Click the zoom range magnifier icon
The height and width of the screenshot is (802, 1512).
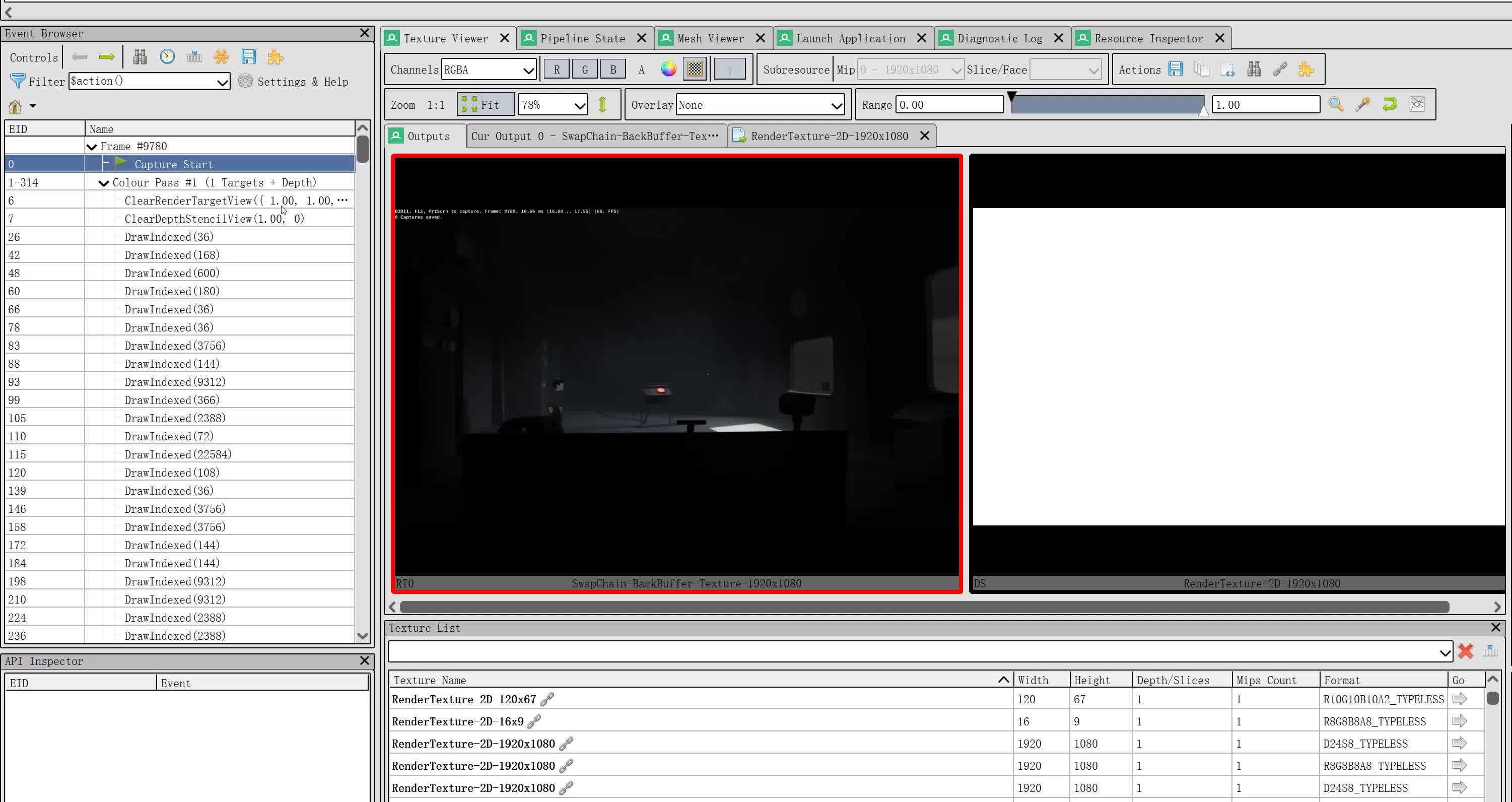1336,104
